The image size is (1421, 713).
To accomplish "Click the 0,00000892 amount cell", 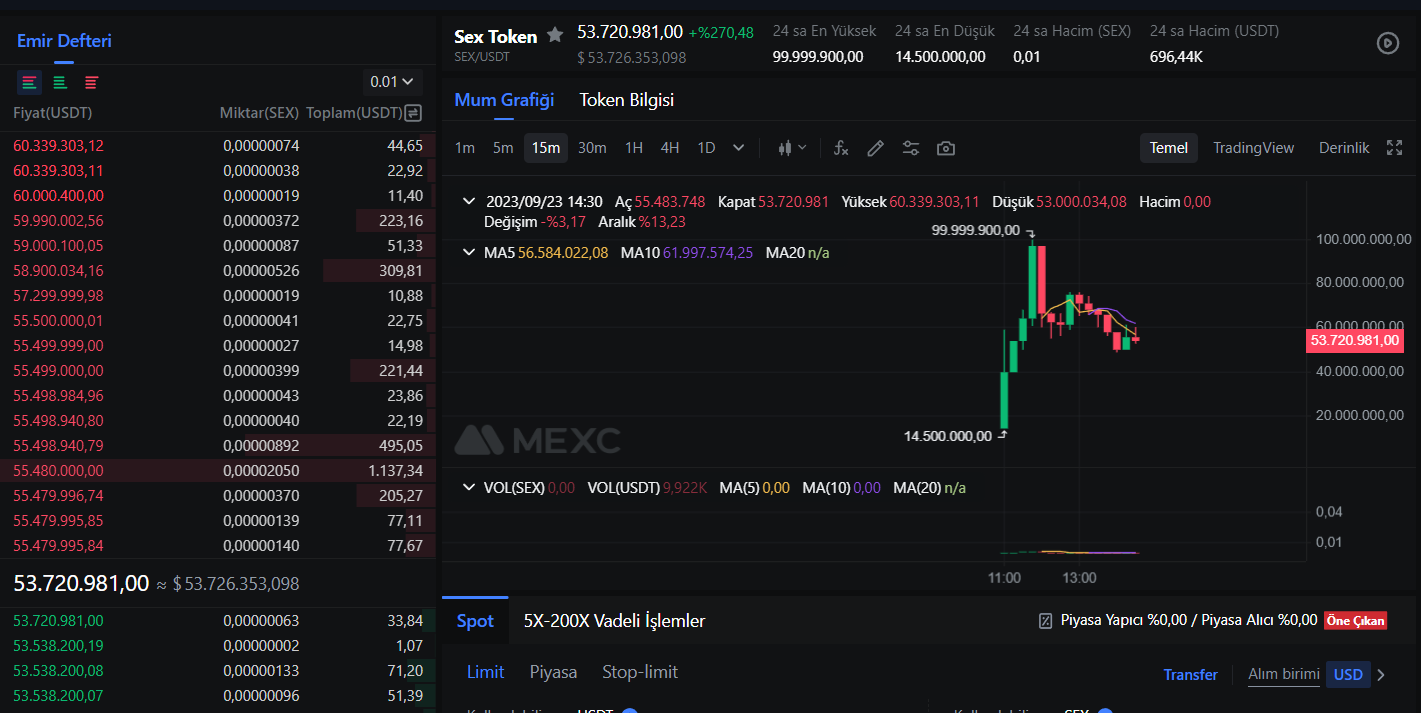I will (261, 446).
